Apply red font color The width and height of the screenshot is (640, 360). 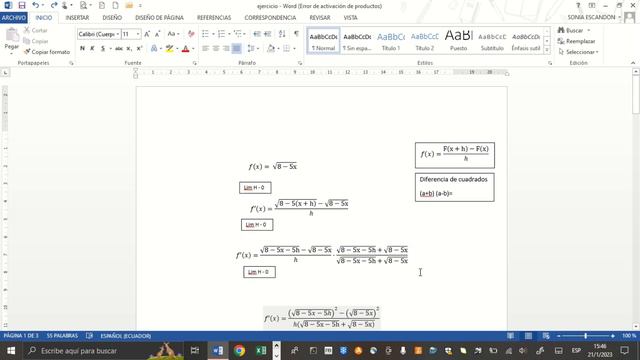click(x=185, y=49)
